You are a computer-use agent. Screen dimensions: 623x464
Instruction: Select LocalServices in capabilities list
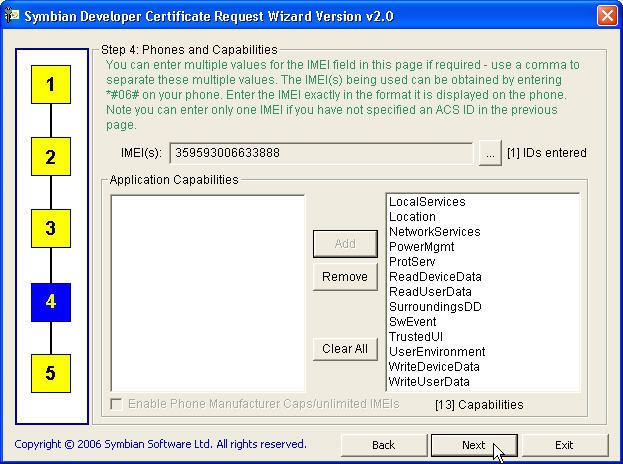[427, 202]
